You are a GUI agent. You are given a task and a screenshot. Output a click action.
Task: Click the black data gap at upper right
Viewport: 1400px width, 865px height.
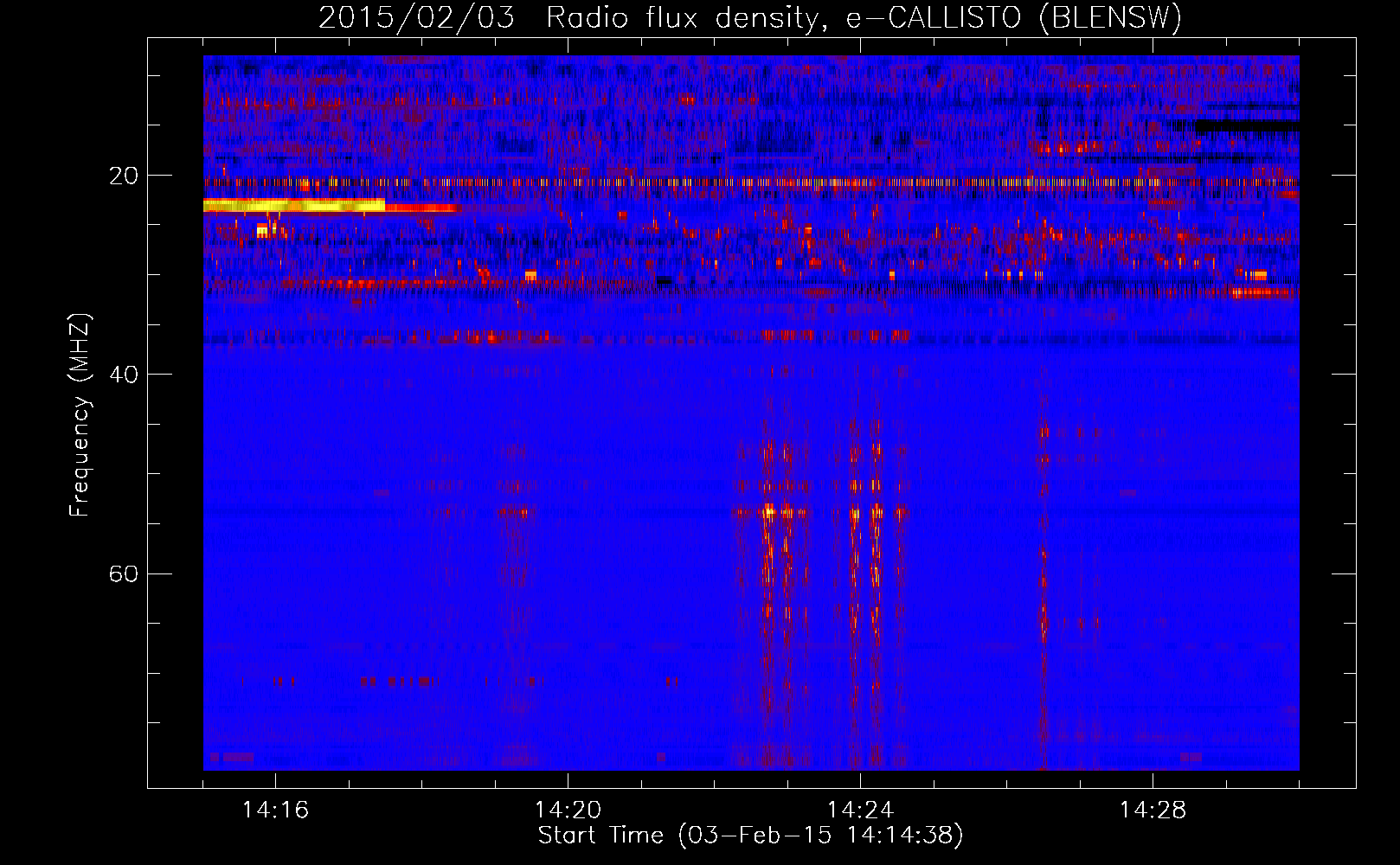(x=1246, y=126)
